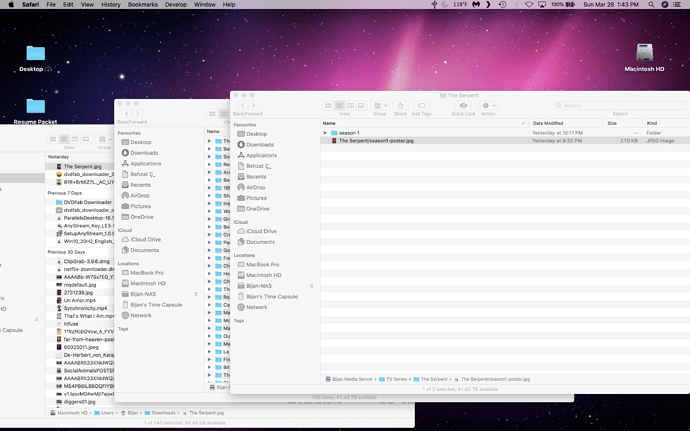Sort by Kind column header
Image resolution: width=690 pixels, height=431 pixels.
[652, 123]
